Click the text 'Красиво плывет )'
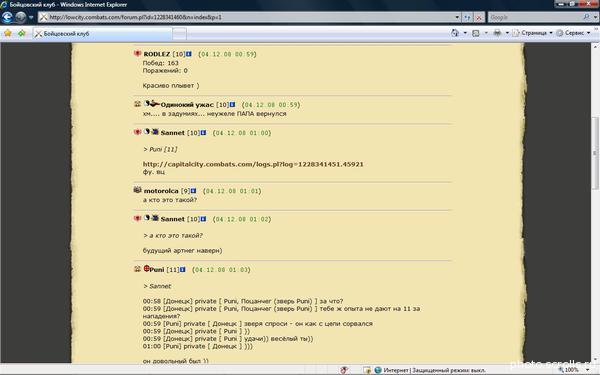Screen dimensions: 600x375 tap(171, 85)
